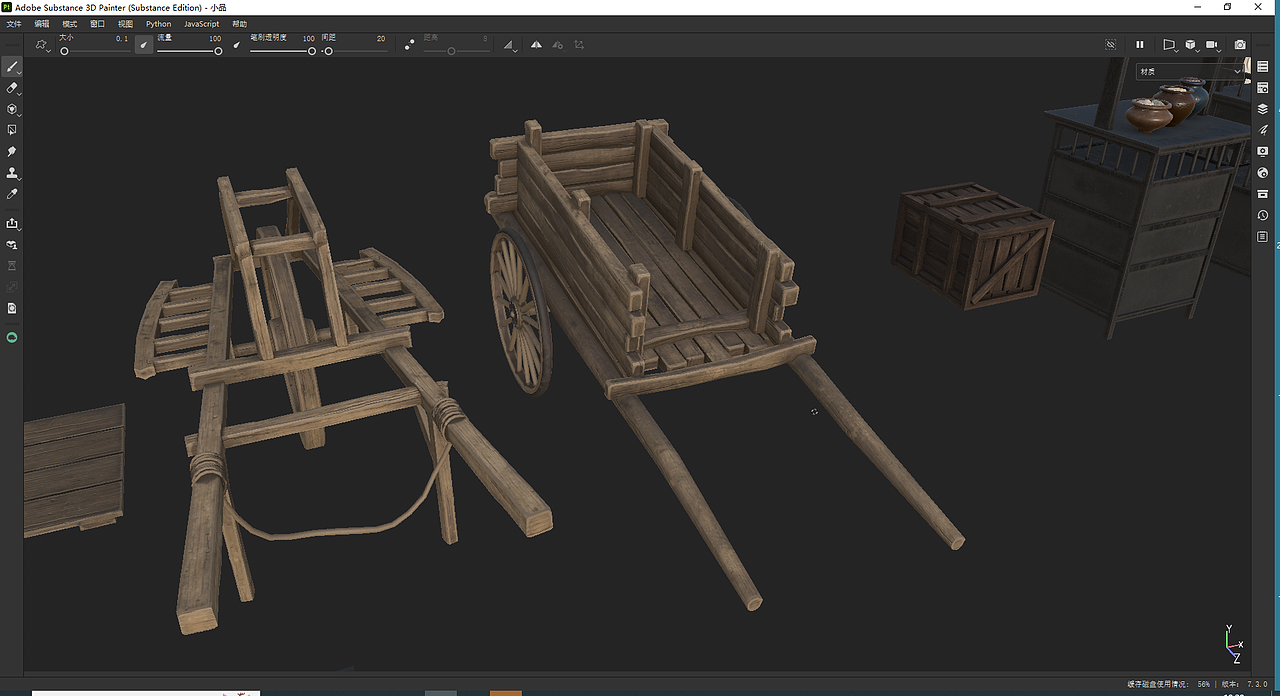Toggle pen pressure for size
Image resolution: width=1280 pixels, height=696 pixels.
144,44
